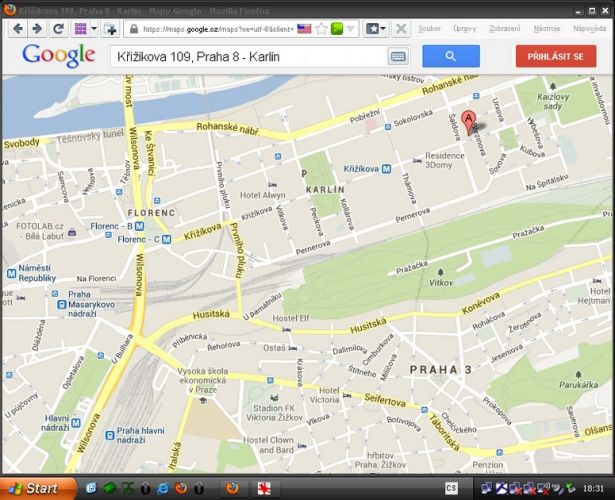Click the Vysoká škola ekonomická graduation cap icon
Image resolution: width=615 pixels, height=500 pixels.
(203, 400)
